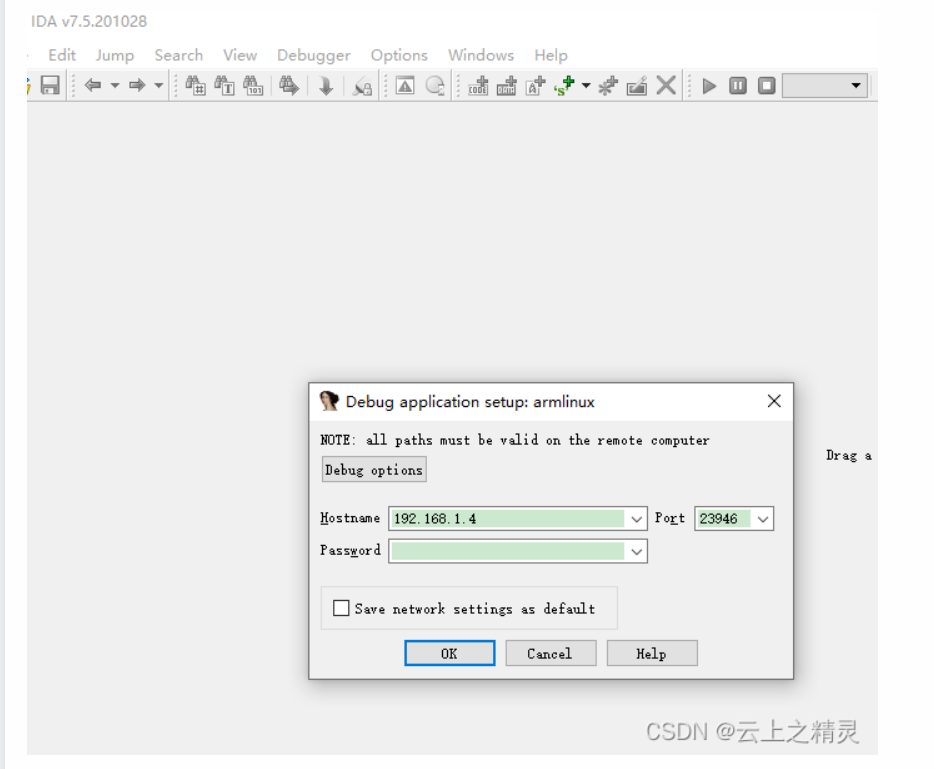This screenshot has width=934, height=769.
Task: Click the Jump back arrow
Action: 92,86
